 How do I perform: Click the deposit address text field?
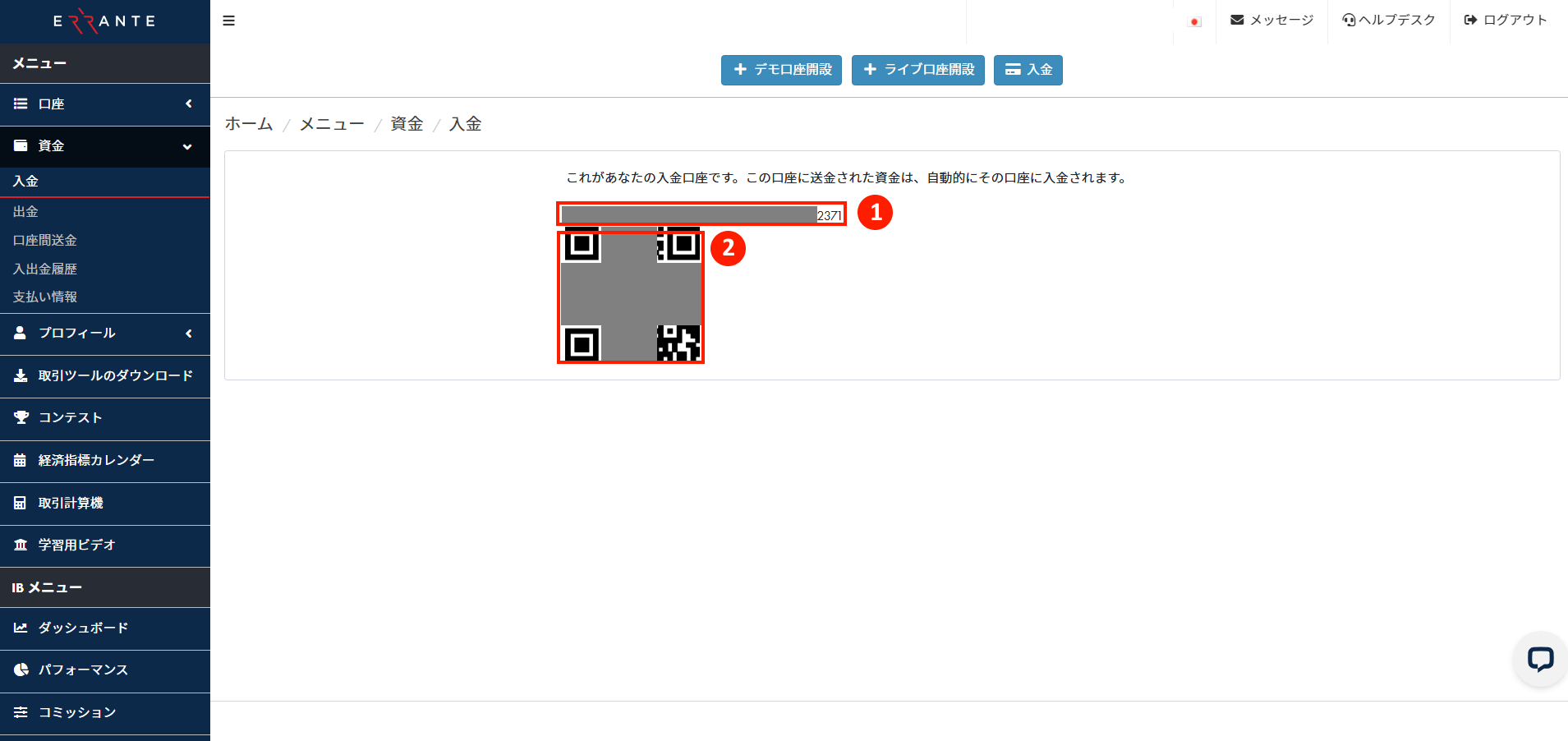pos(701,214)
